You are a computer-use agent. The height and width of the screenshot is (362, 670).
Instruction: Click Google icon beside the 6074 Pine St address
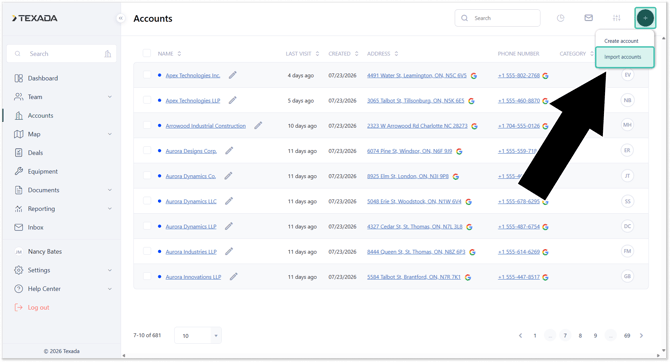459,151
